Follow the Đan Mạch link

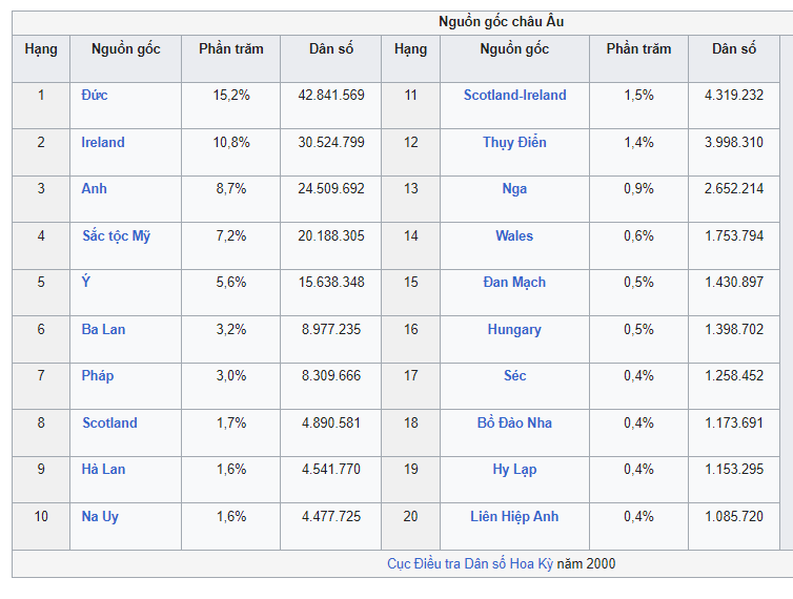click(x=514, y=283)
